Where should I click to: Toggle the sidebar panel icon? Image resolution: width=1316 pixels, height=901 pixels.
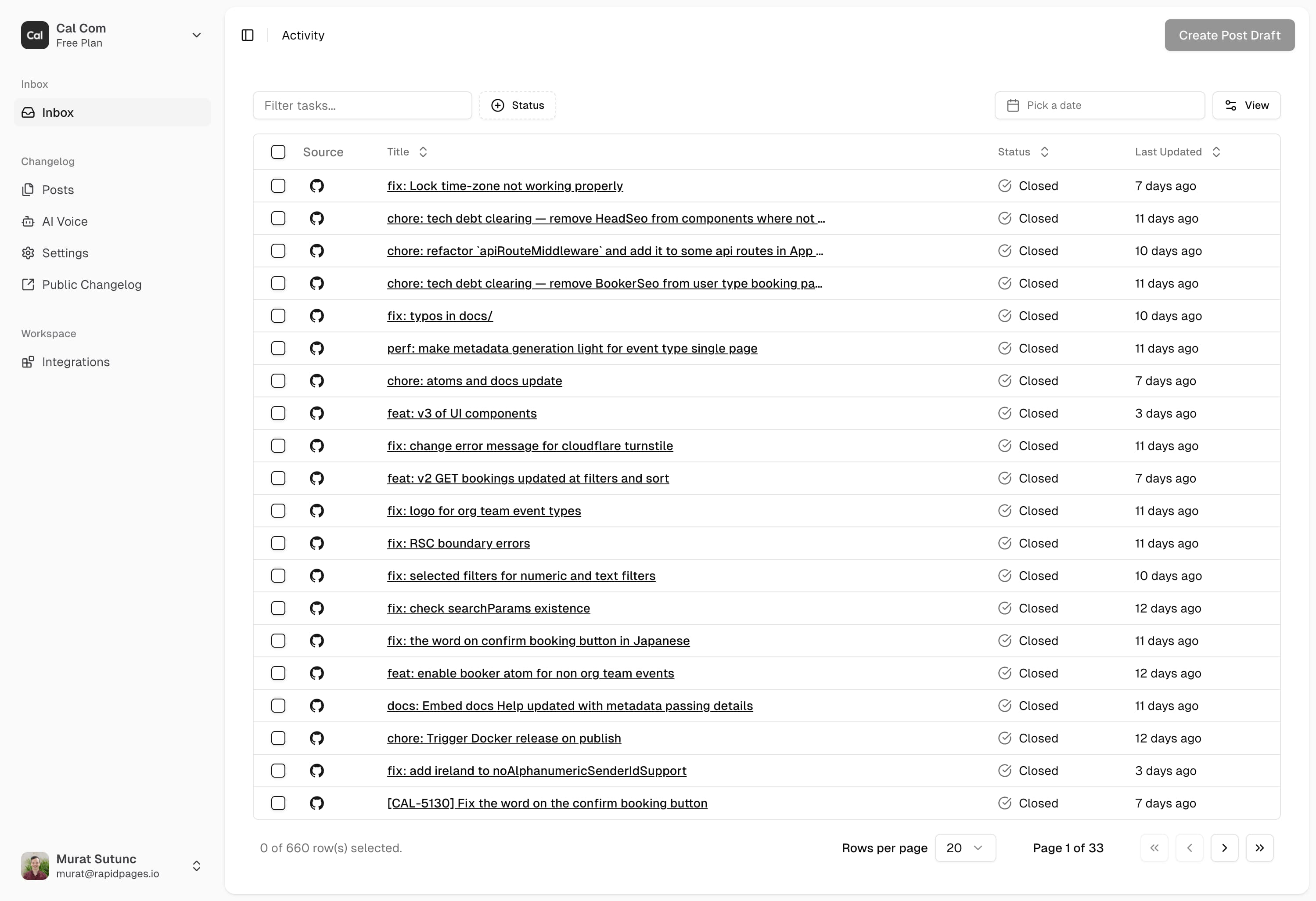pos(248,35)
